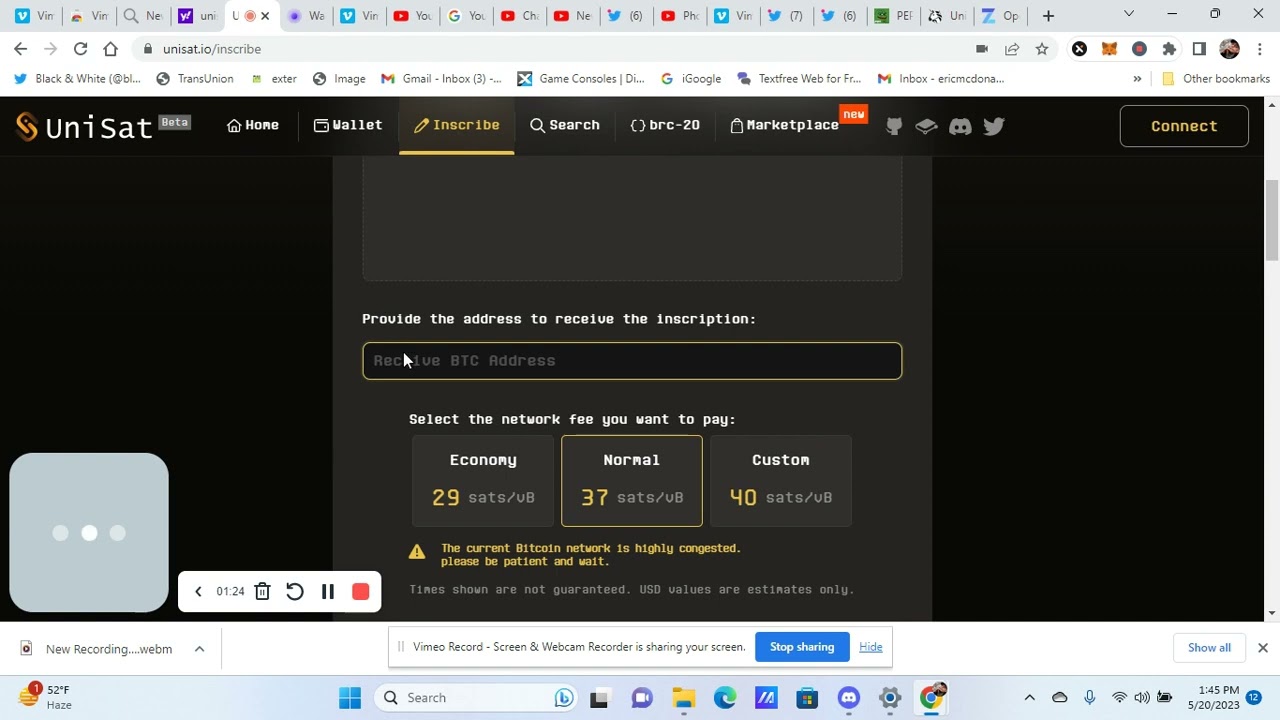Go back in recorder widget
Viewport: 1280px width, 720px height.
[x=198, y=592]
